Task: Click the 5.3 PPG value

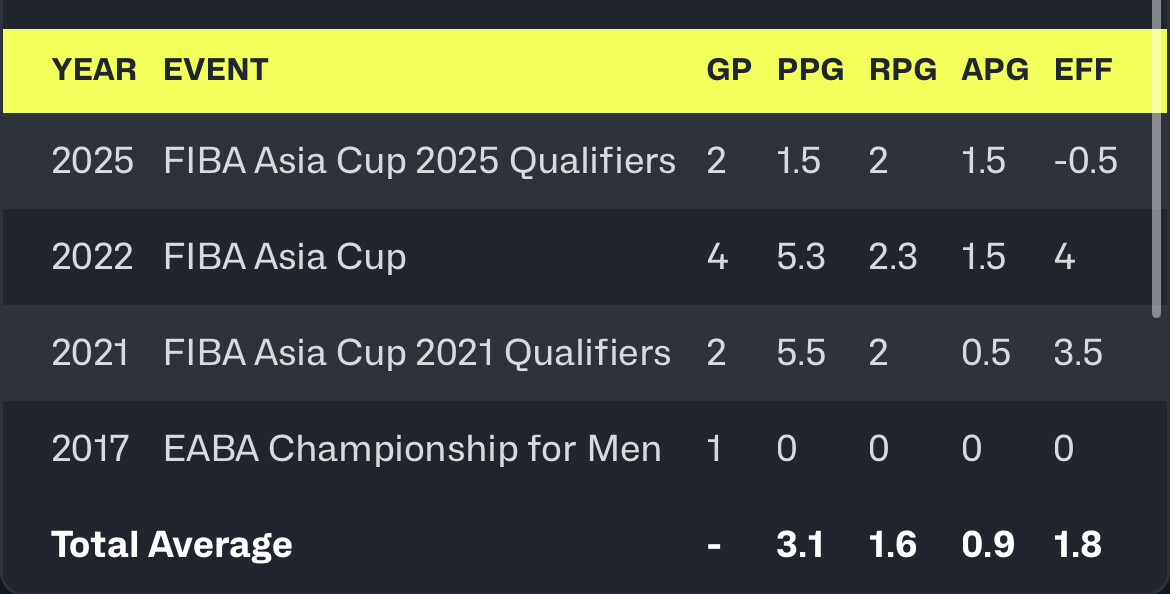Action: (801, 257)
